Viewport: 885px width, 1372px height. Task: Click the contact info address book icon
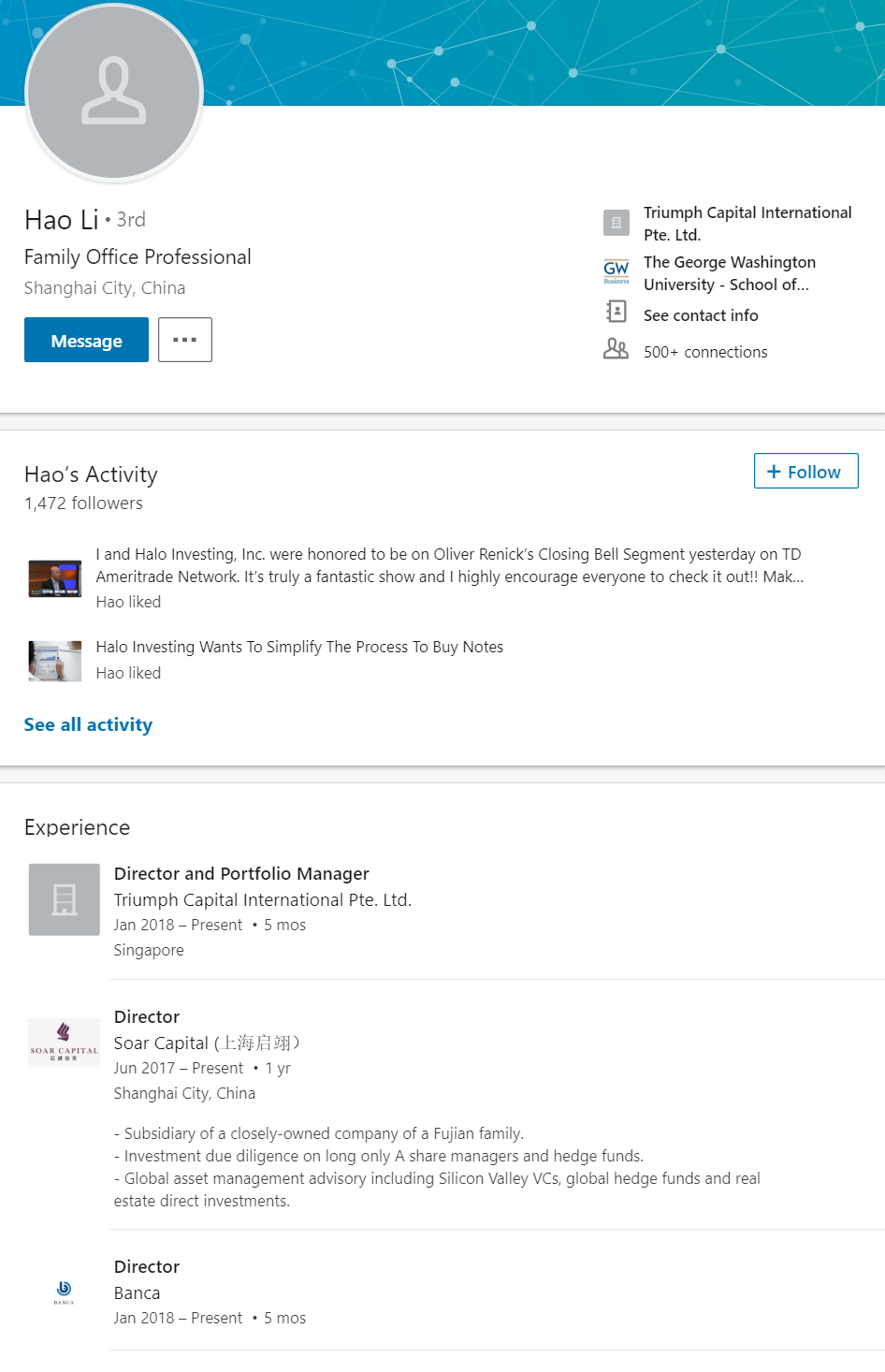616,312
